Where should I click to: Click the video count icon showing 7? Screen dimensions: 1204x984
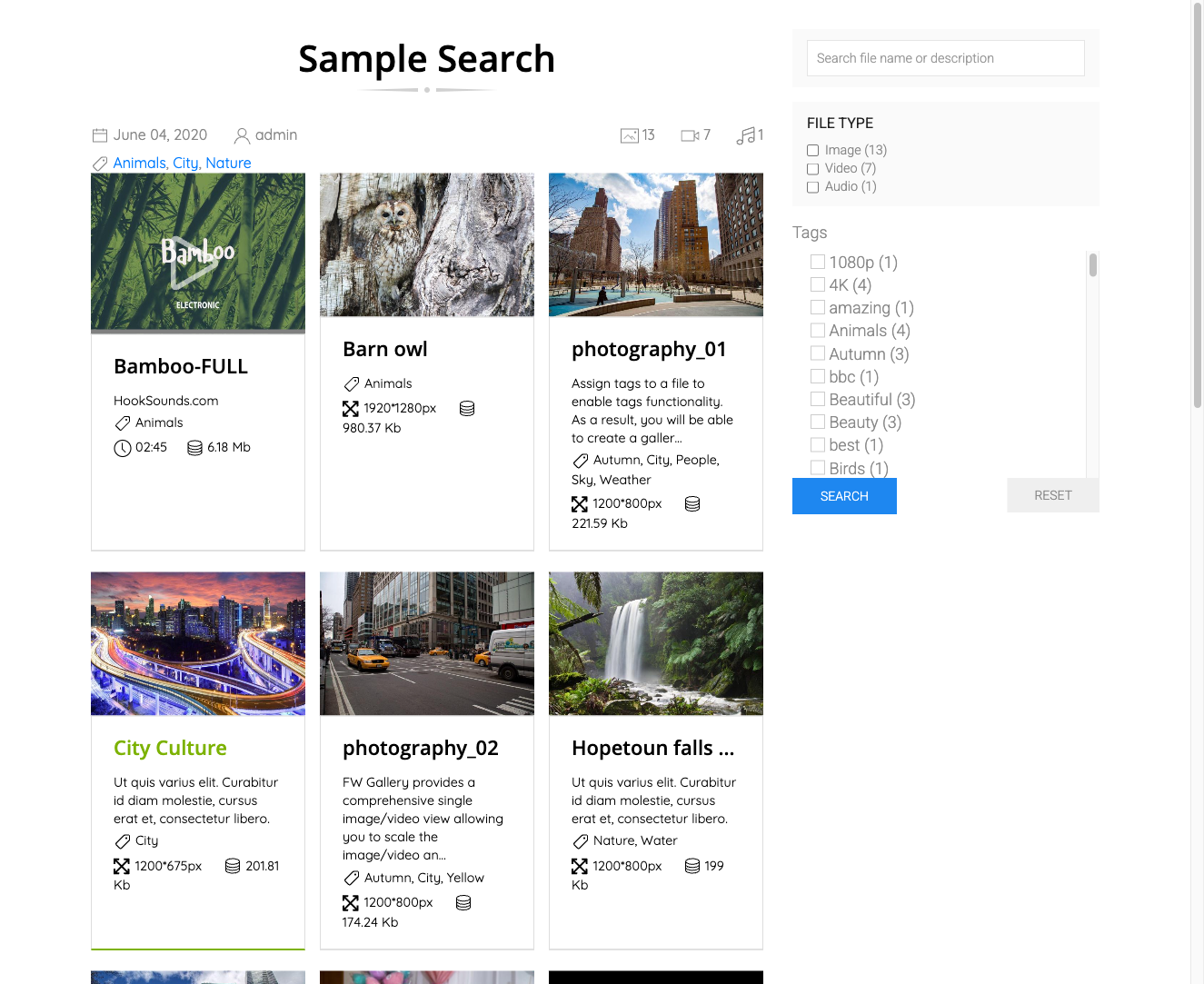[x=689, y=134]
